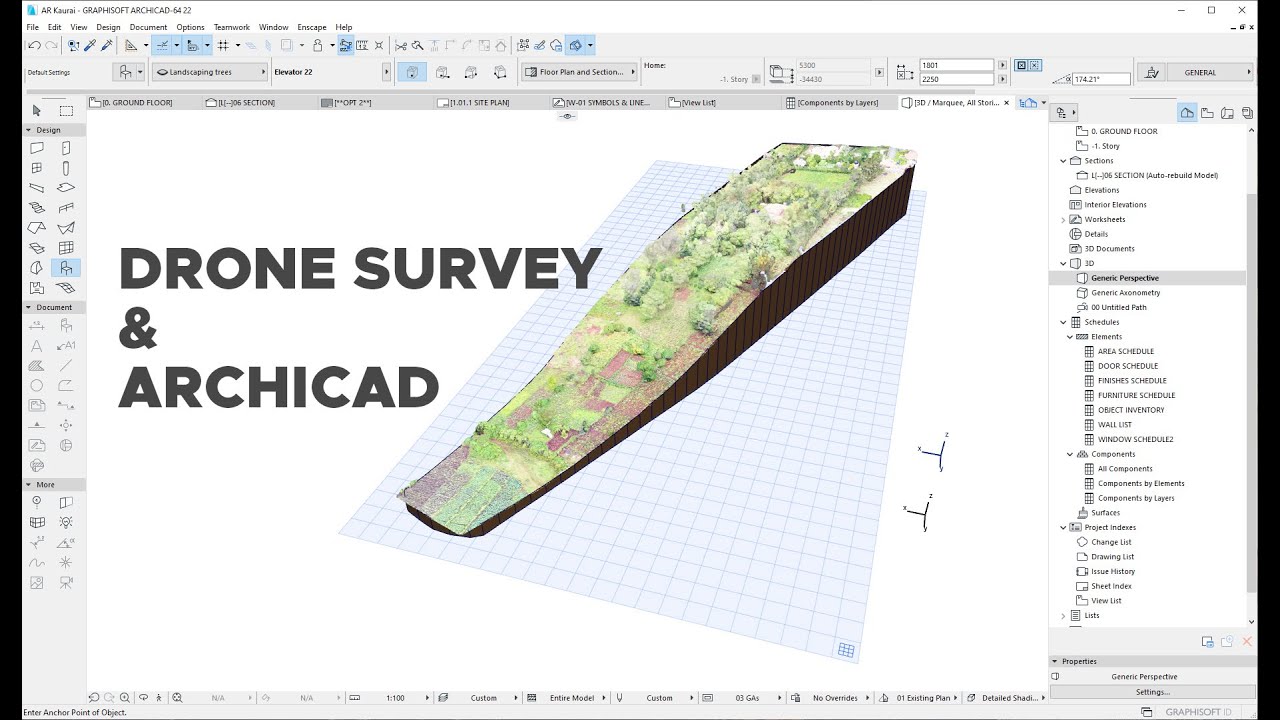Toggle the highlighted 3D view filter button
Screen dimensions: 1280x720
point(576,45)
